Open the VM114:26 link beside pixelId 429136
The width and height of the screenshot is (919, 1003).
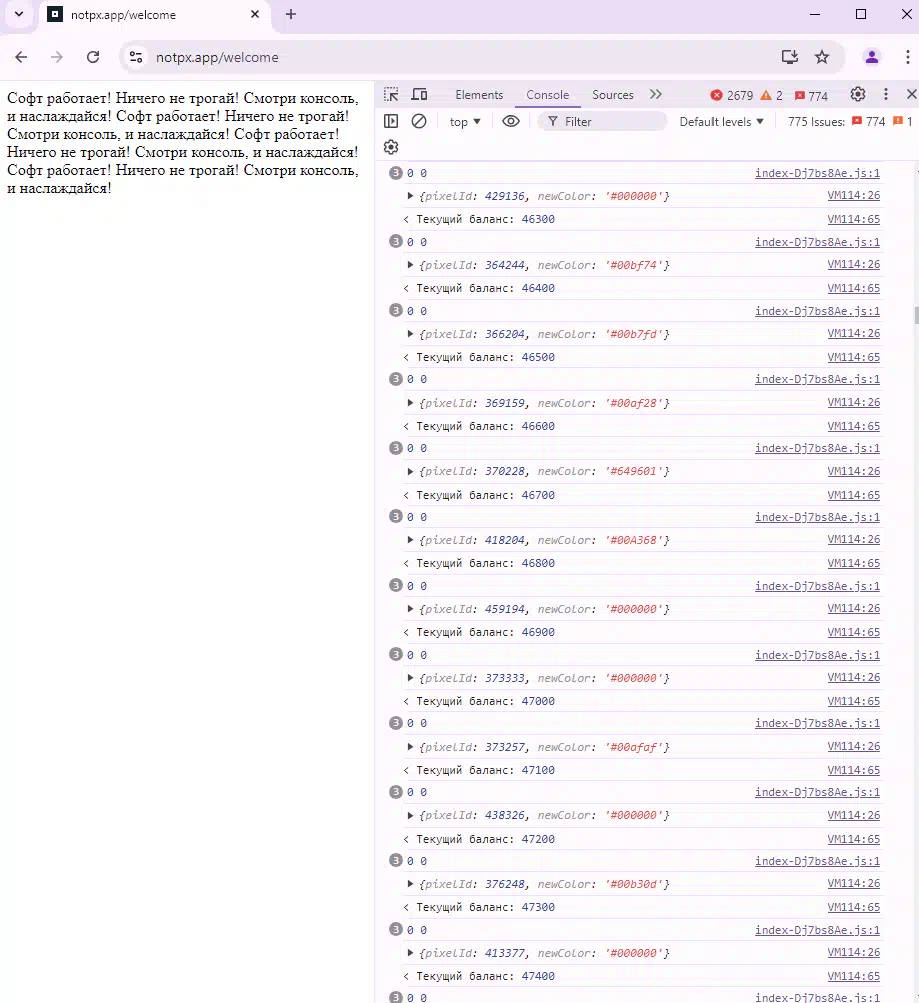coord(854,195)
